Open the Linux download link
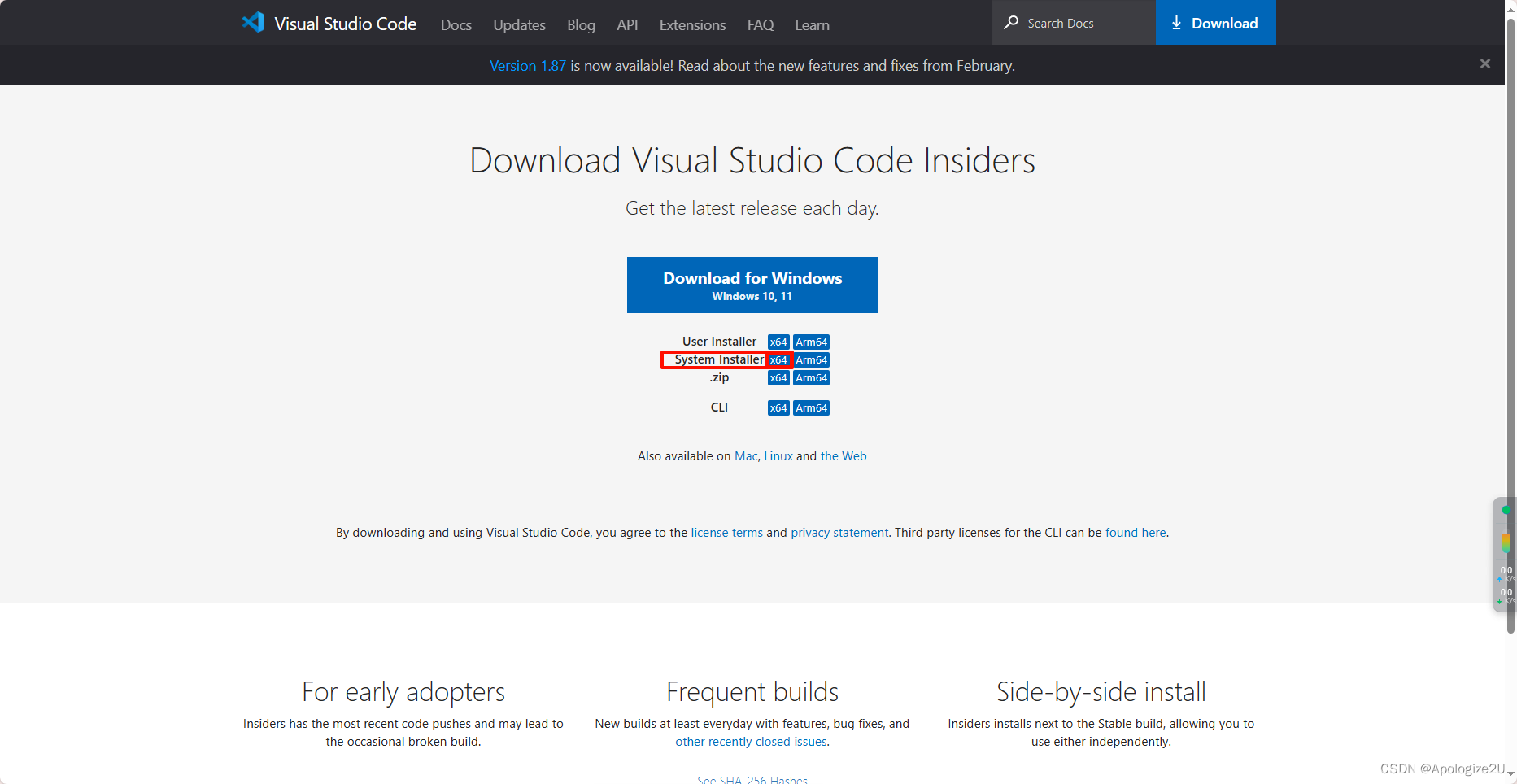This screenshot has height=784, width=1517. click(x=778, y=456)
